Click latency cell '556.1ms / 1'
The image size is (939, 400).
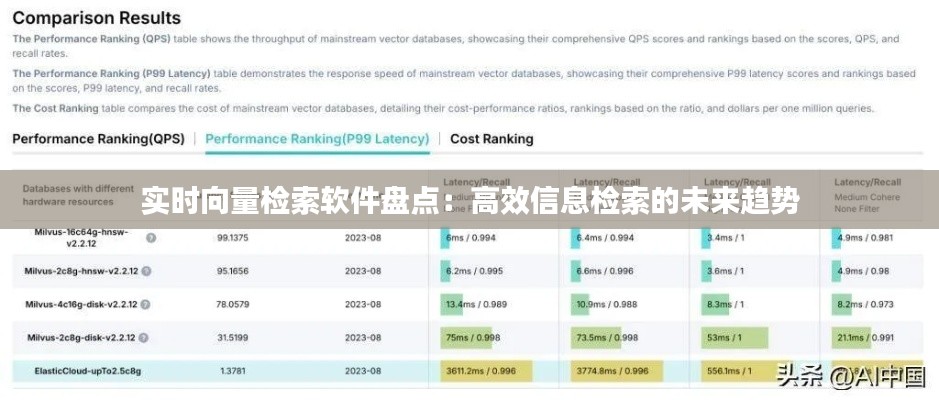click(x=730, y=371)
